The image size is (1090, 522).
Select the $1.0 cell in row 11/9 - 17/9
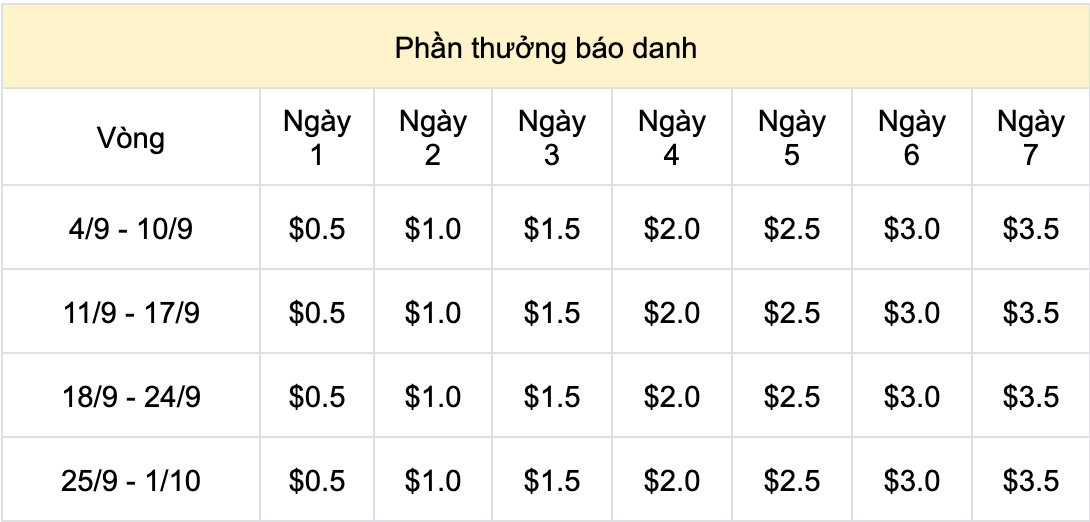[x=433, y=313]
